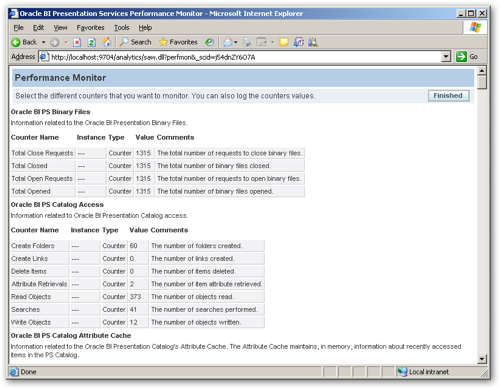The width and height of the screenshot is (500, 389).
Task: Click the Refresh icon in the toolbar
Action: [92, 42]
